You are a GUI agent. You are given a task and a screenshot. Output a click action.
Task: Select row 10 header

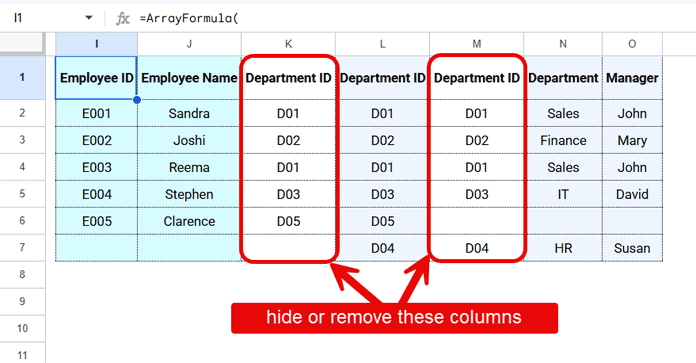coord(22,328)
